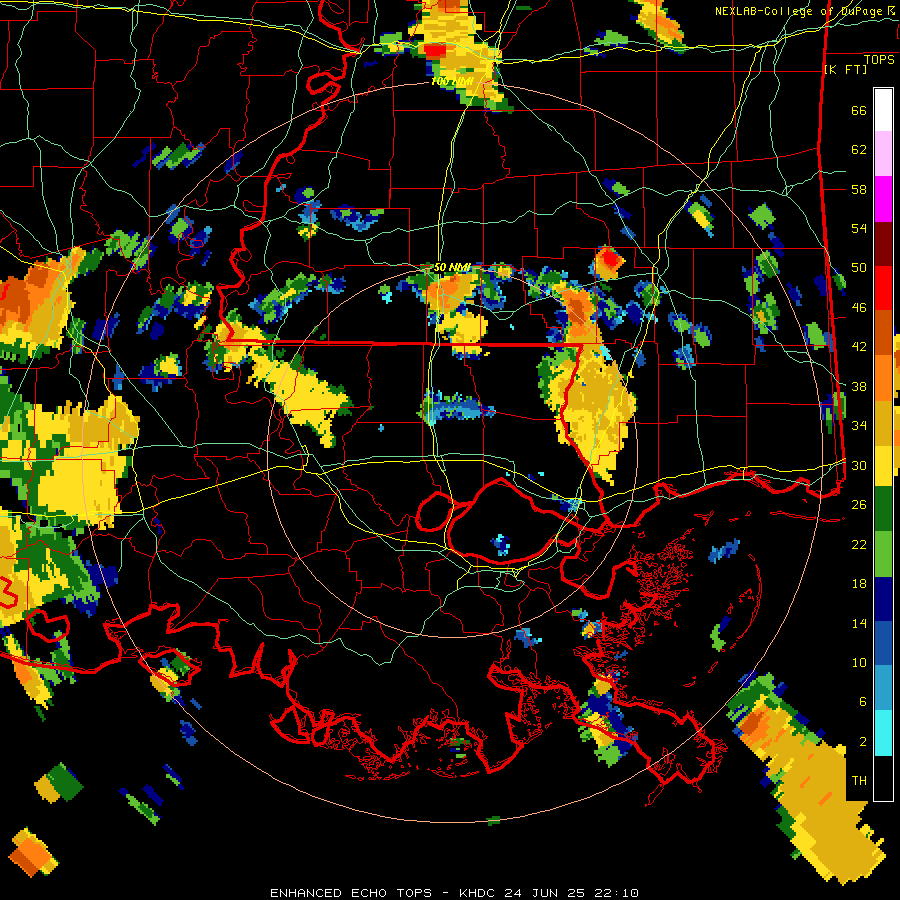Screen dimensions: 900x900
Task: Click the black TH swatch in the legend
Action: 883,778
